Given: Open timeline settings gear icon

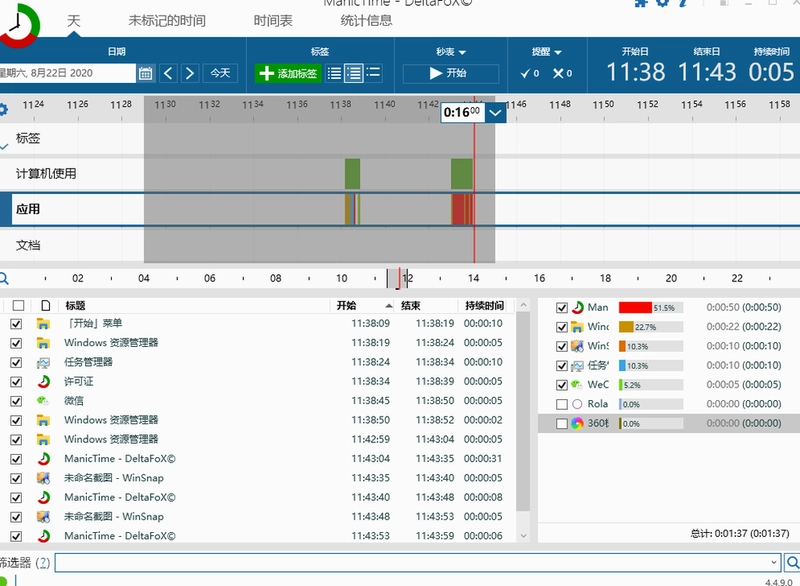Looking at the screenshot, I should [x=3, y=109].
